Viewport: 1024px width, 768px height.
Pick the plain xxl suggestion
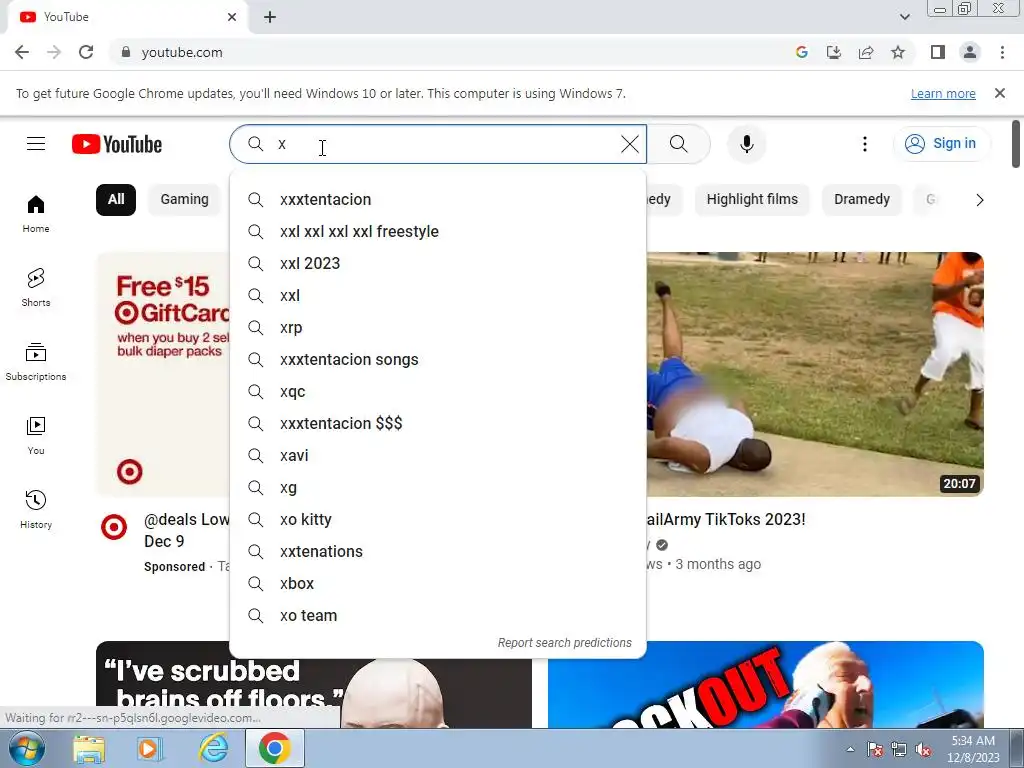coord(438,295)
